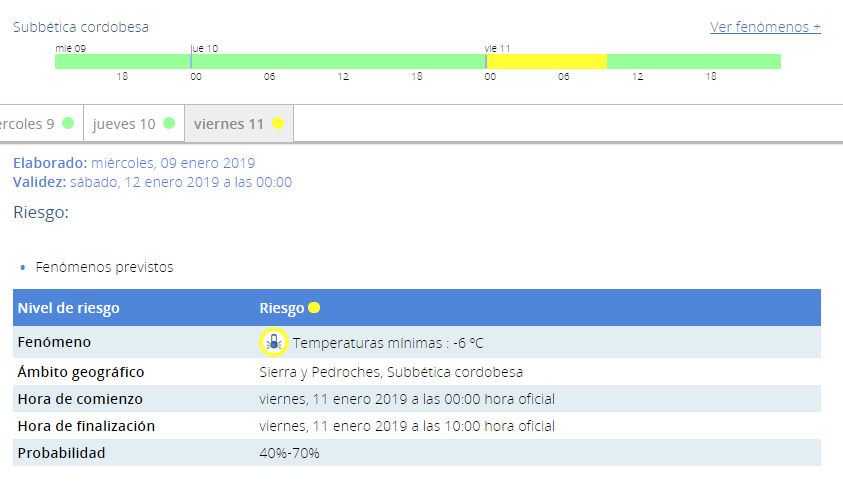Open the Ver fenómenos + link
The image size is (843, 481).
(765, 27)
